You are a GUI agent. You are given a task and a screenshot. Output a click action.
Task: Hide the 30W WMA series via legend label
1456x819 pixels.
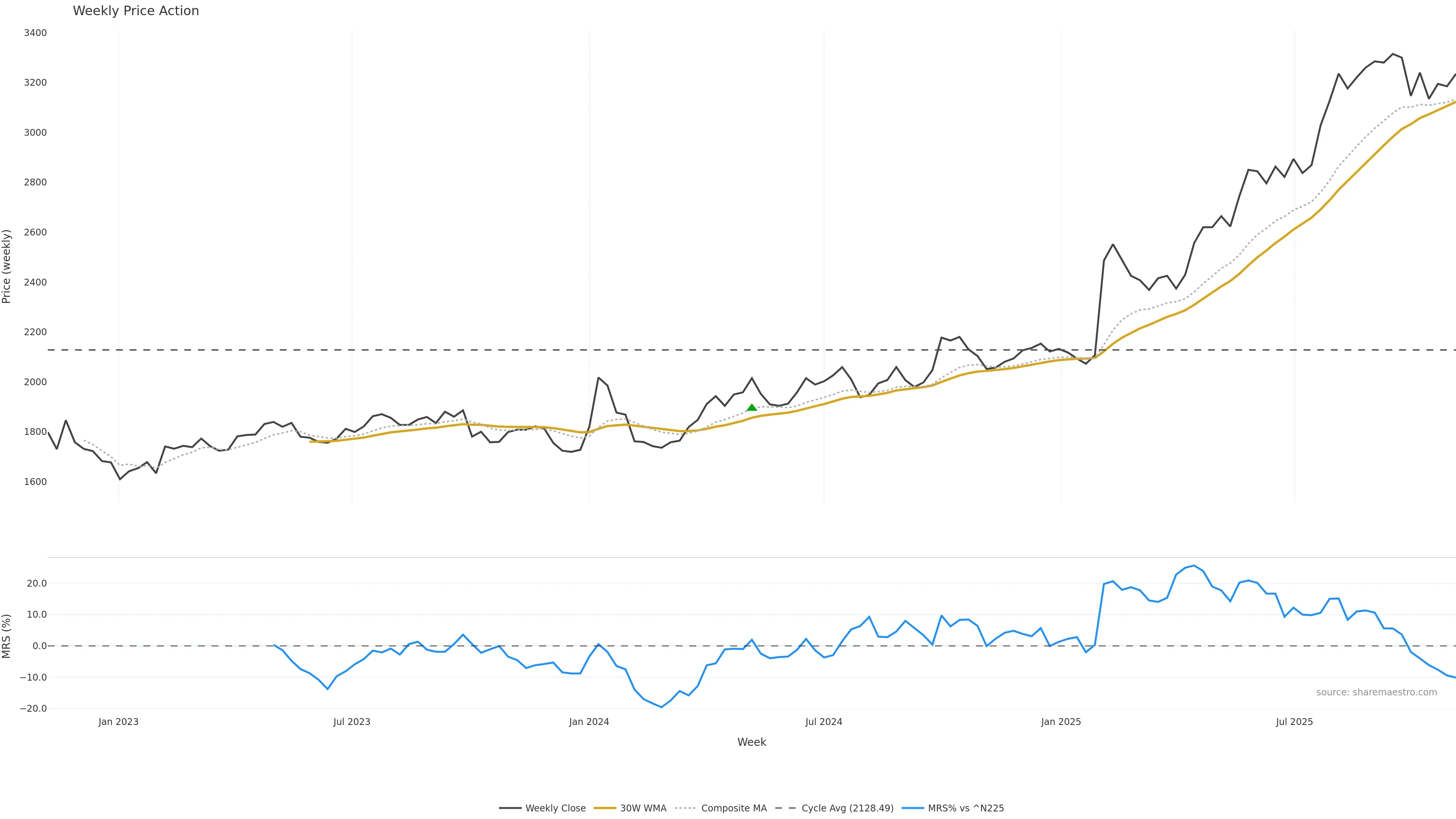tap(643, 808)
